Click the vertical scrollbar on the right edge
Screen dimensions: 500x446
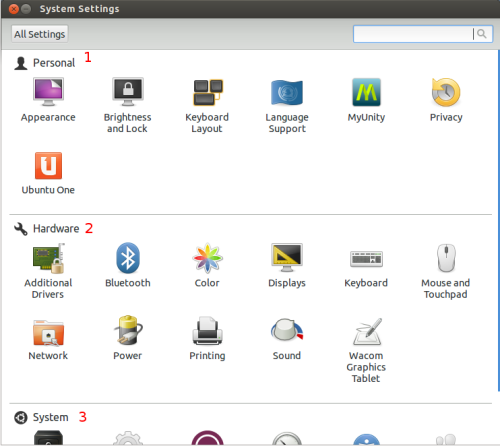pos(498,221)
